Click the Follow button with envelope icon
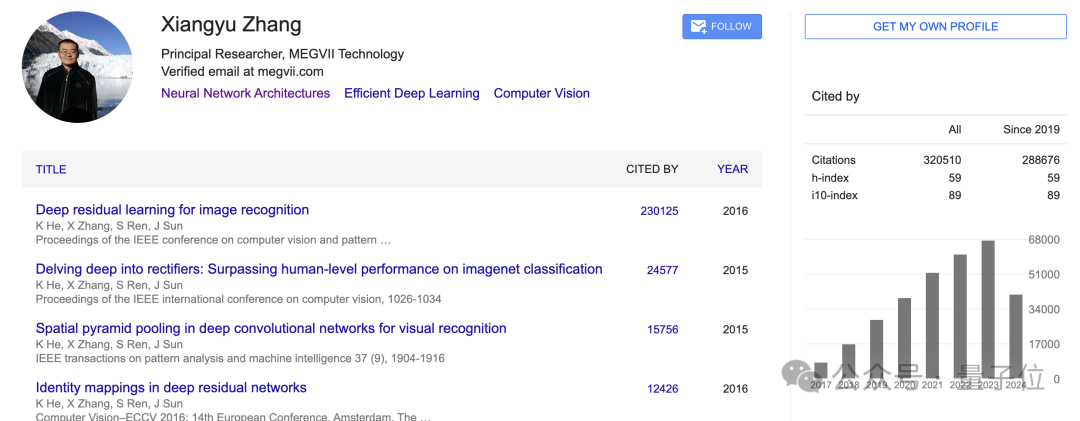The width and height of the screenshot is (1080, 421). (721, 27)
